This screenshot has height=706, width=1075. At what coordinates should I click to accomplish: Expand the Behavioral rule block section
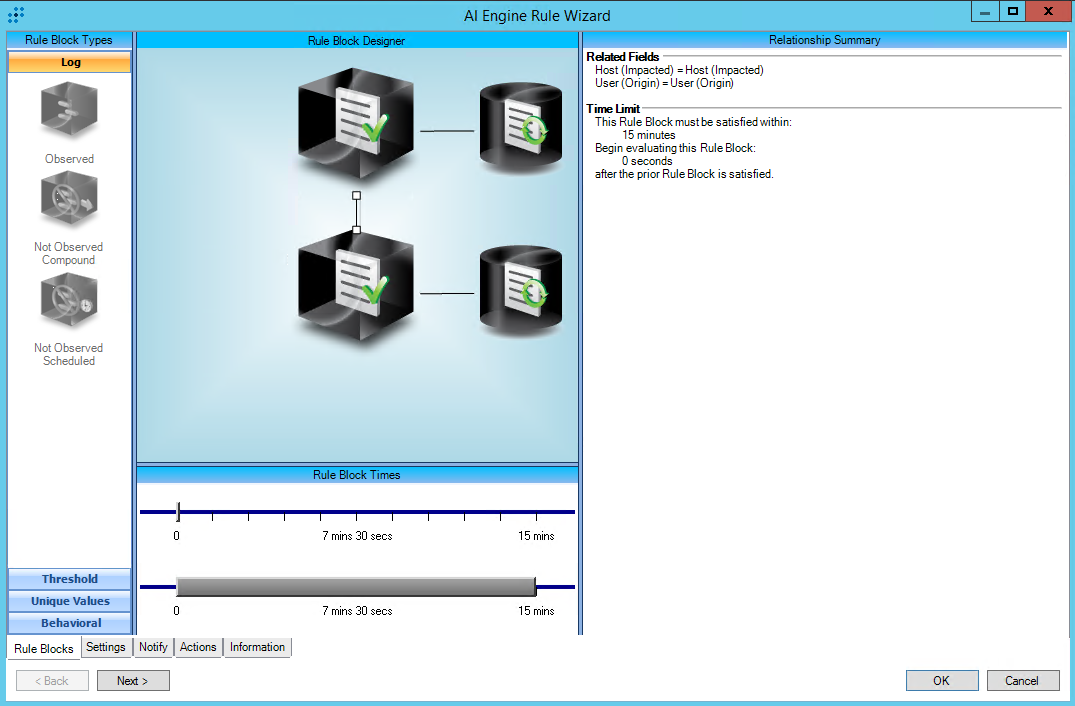click(70, 623)
